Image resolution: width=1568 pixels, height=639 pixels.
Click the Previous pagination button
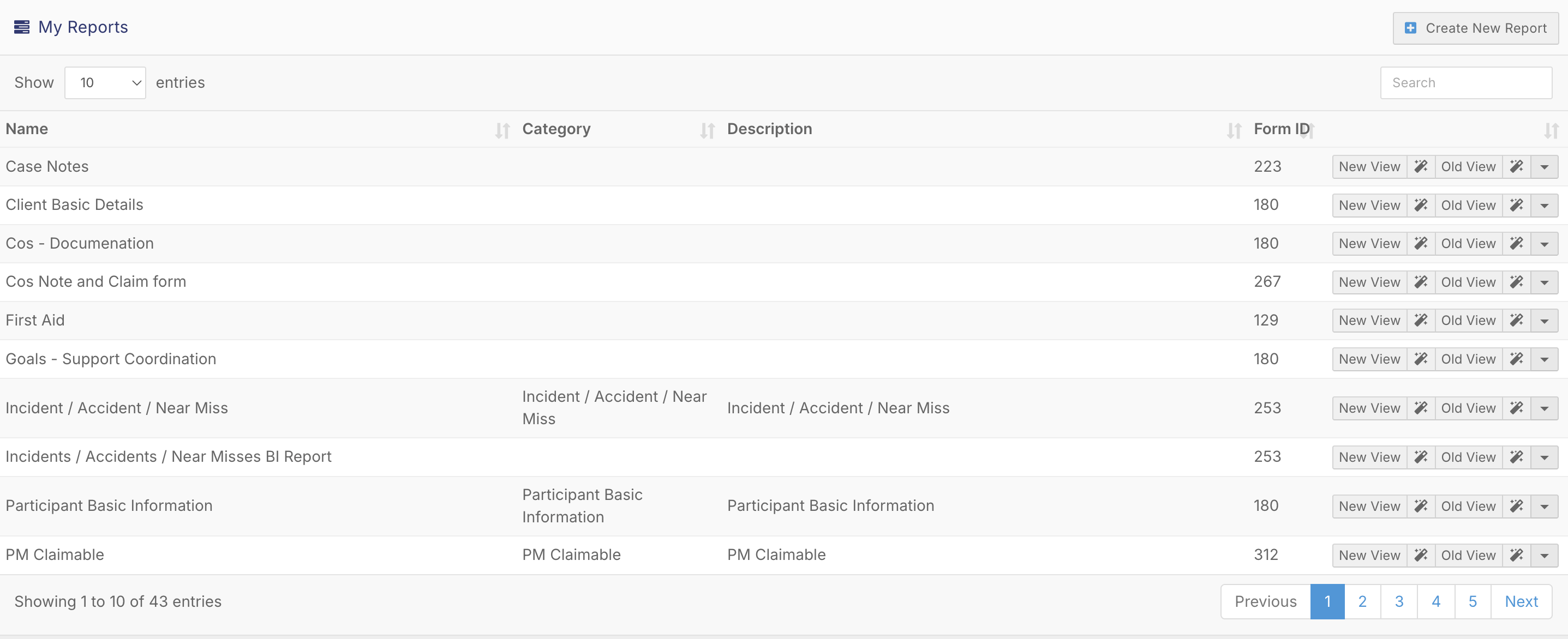click(1266, 602)
